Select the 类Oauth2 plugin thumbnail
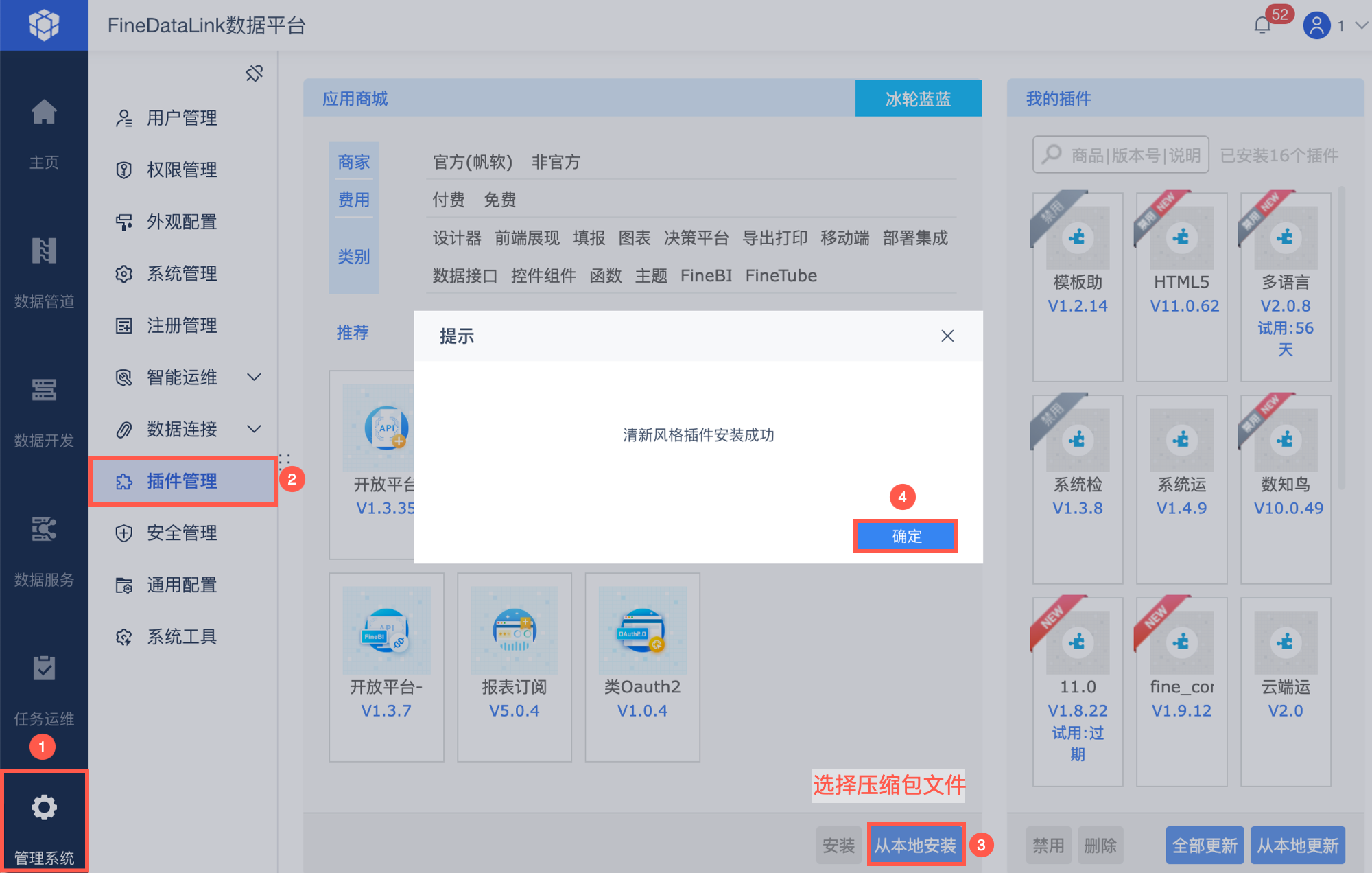1372x873 pixels. [x=642, y=631]
